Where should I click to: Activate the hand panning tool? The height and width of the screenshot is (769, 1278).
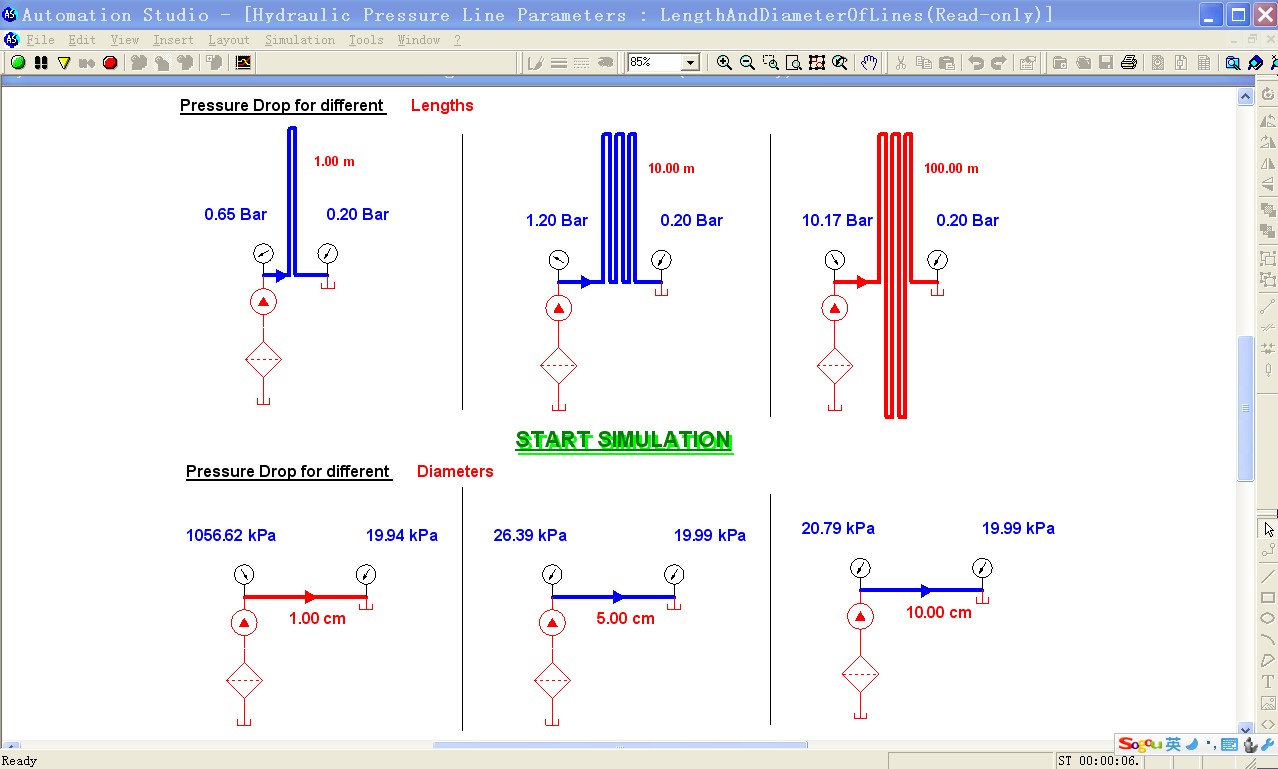pos(869,62)
